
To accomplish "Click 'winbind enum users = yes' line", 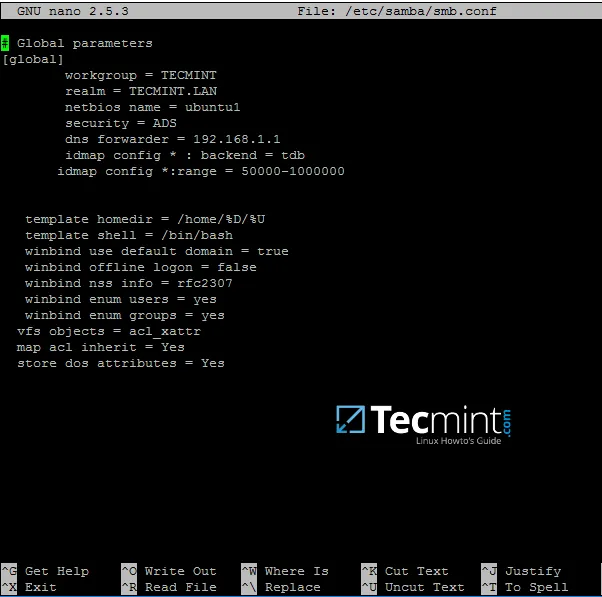I will 121,299.
